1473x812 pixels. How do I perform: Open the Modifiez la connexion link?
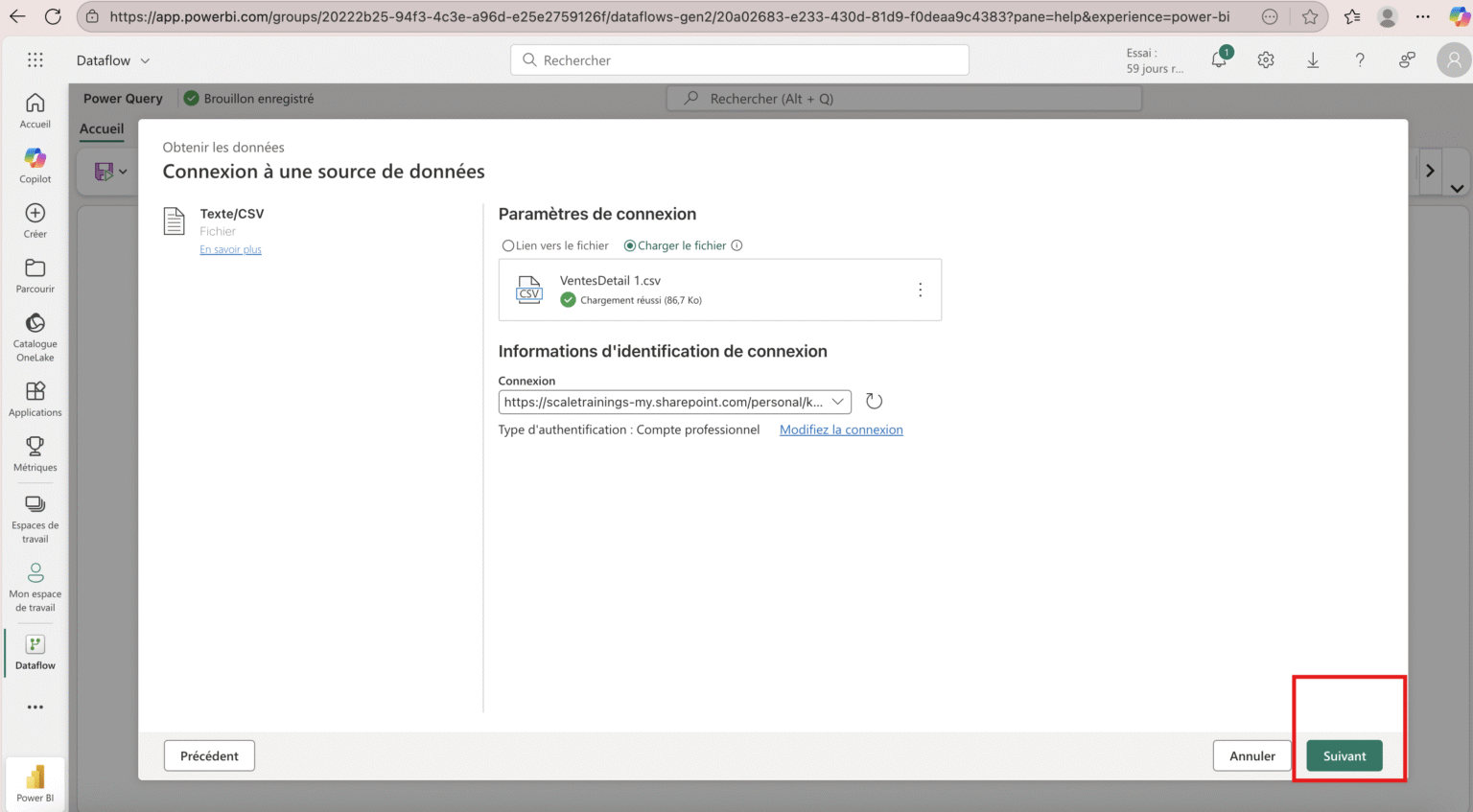pos(841,429)
